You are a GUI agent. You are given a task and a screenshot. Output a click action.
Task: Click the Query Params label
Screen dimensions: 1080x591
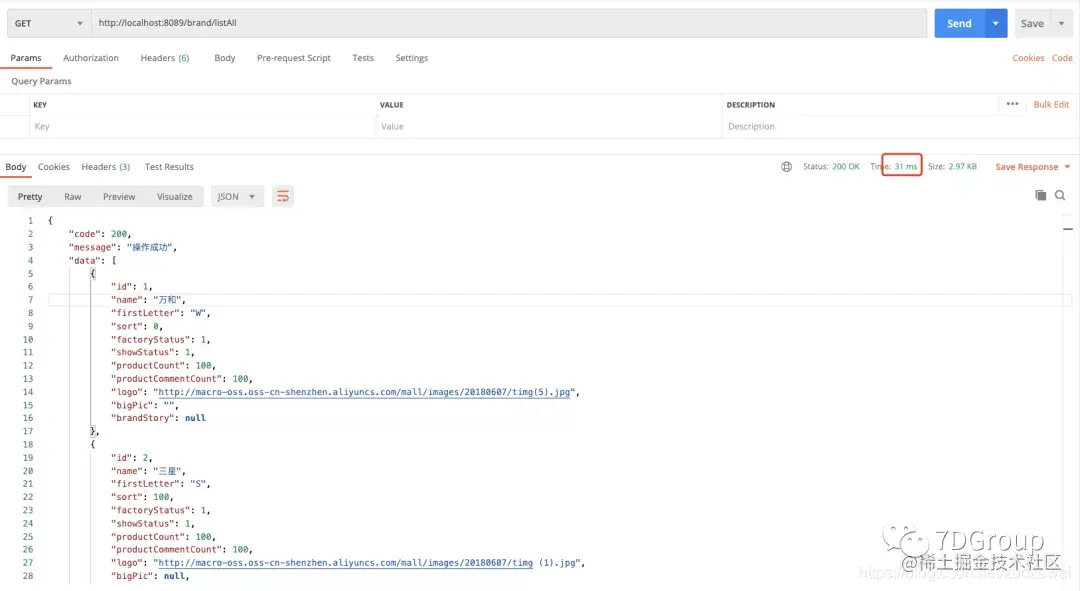tap(41, 81)
